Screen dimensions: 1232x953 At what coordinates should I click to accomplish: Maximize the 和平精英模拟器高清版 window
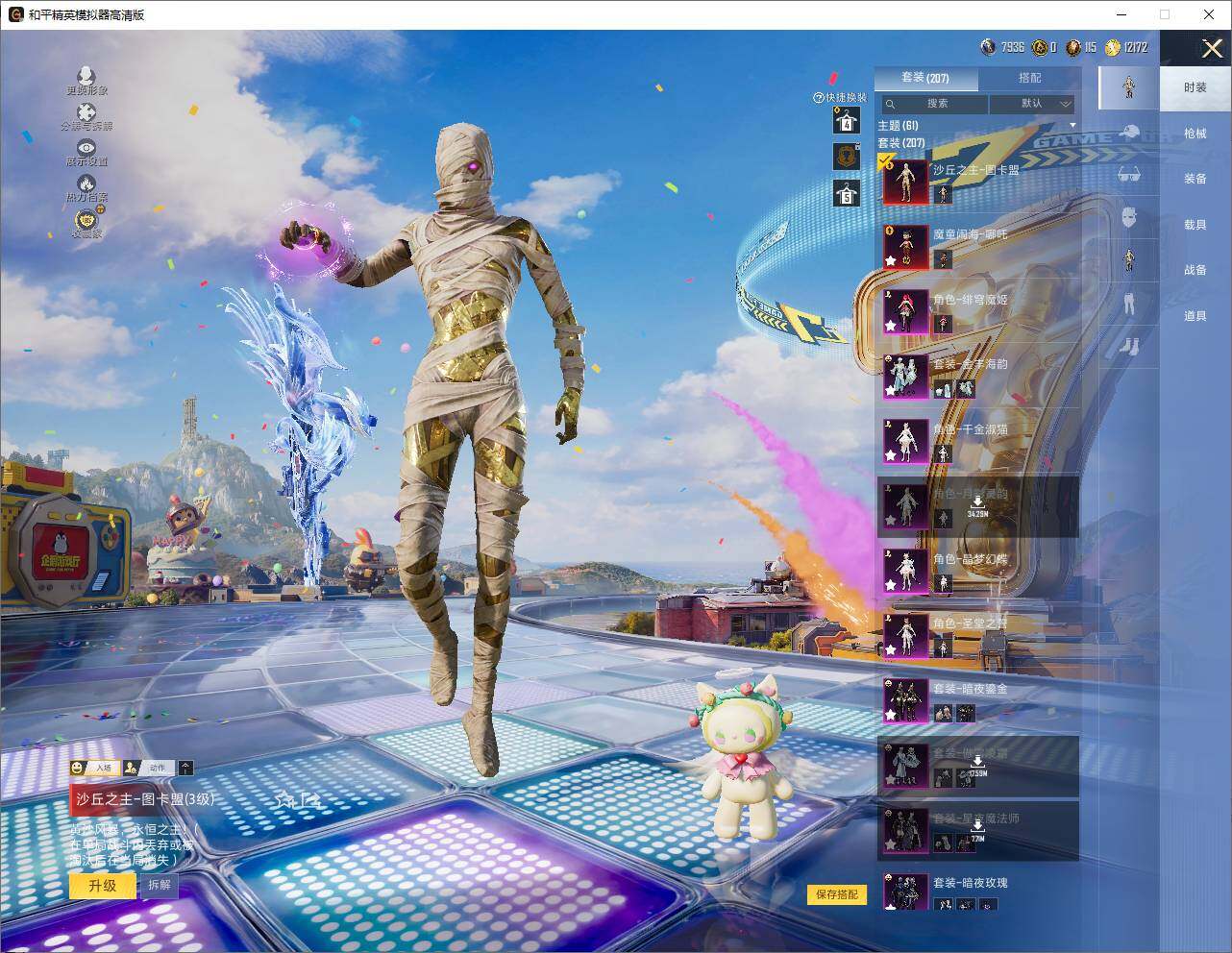tap(1165, 14)
